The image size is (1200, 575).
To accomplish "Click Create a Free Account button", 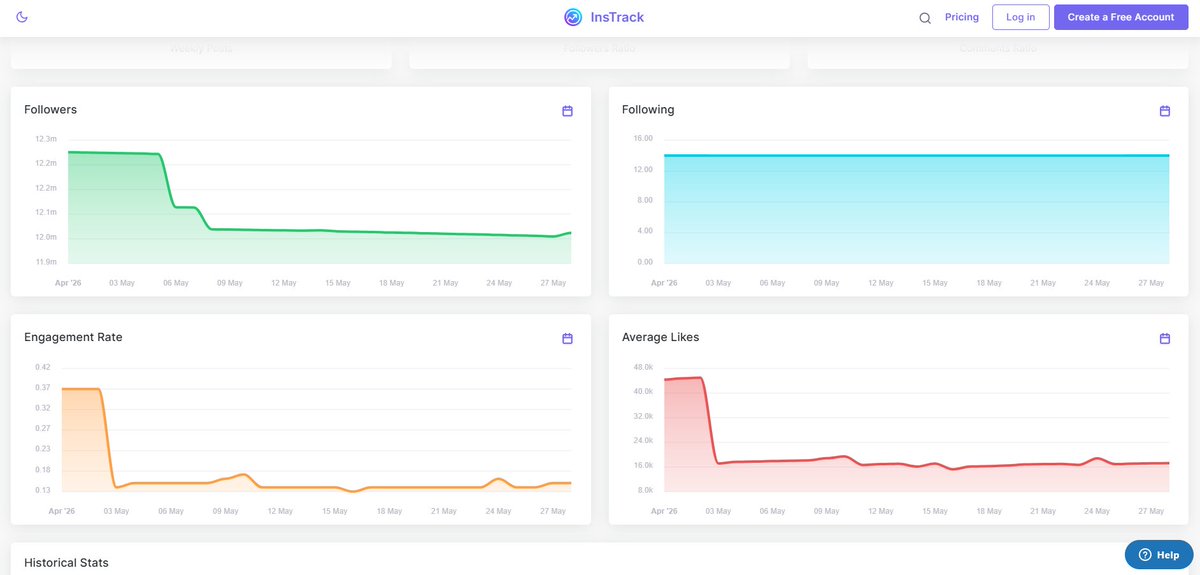I will coord(1120,17).
